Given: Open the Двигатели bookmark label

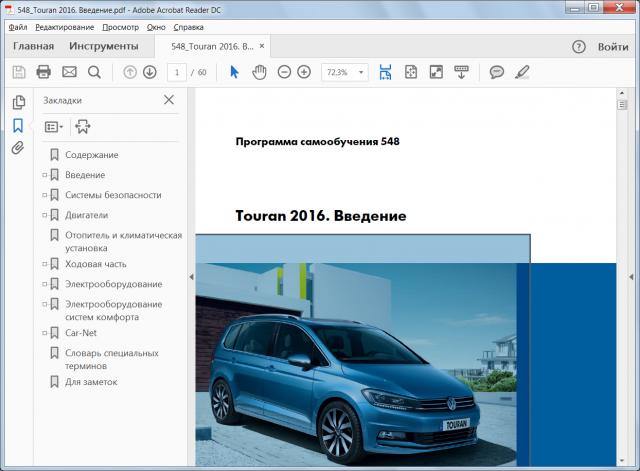Looking at the screenshot, I should pyautogui.click(x=87, y=215).
